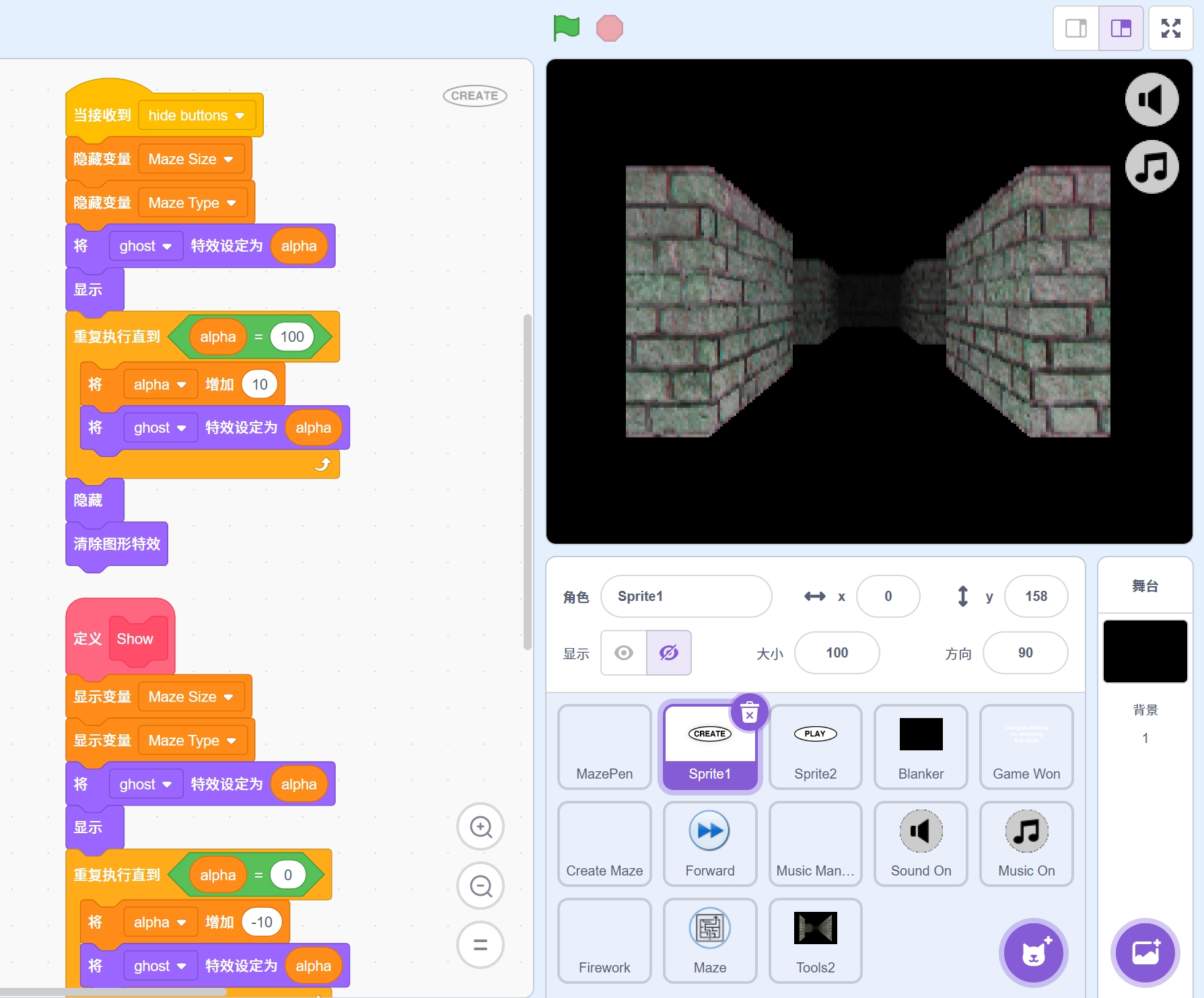Open the choose a backdrop button

tap(1145, 953)
